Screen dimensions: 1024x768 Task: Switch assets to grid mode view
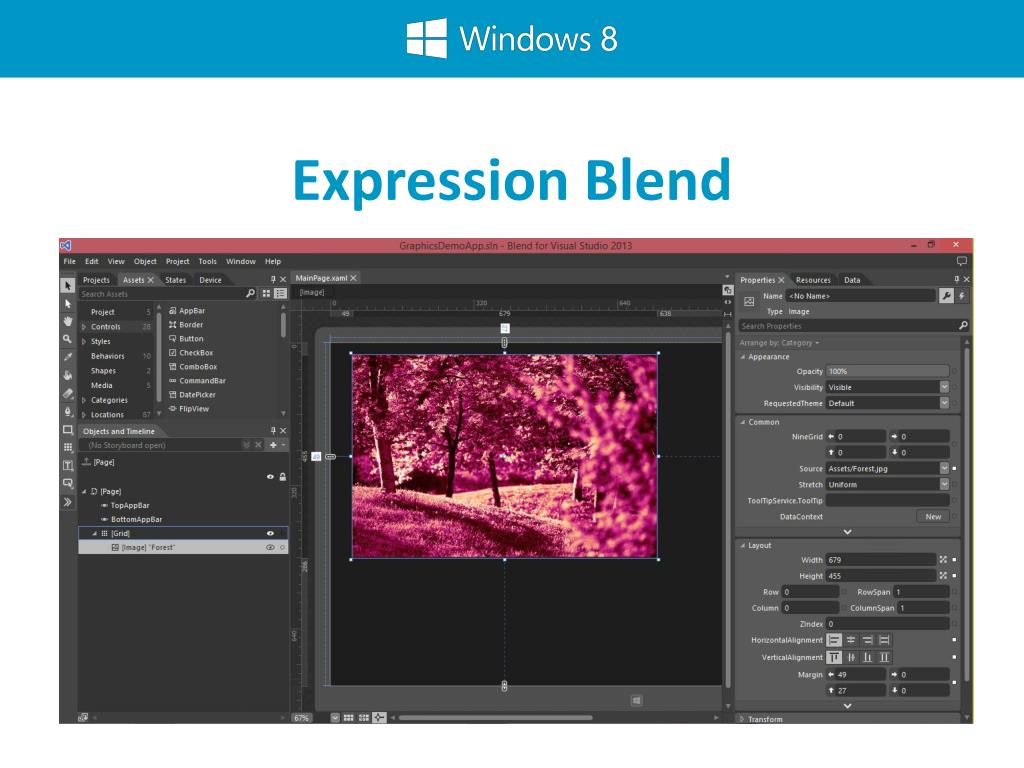click(266, 294)
